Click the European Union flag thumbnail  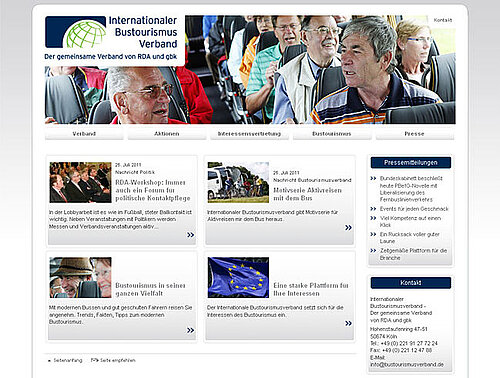tap(238, 277)
